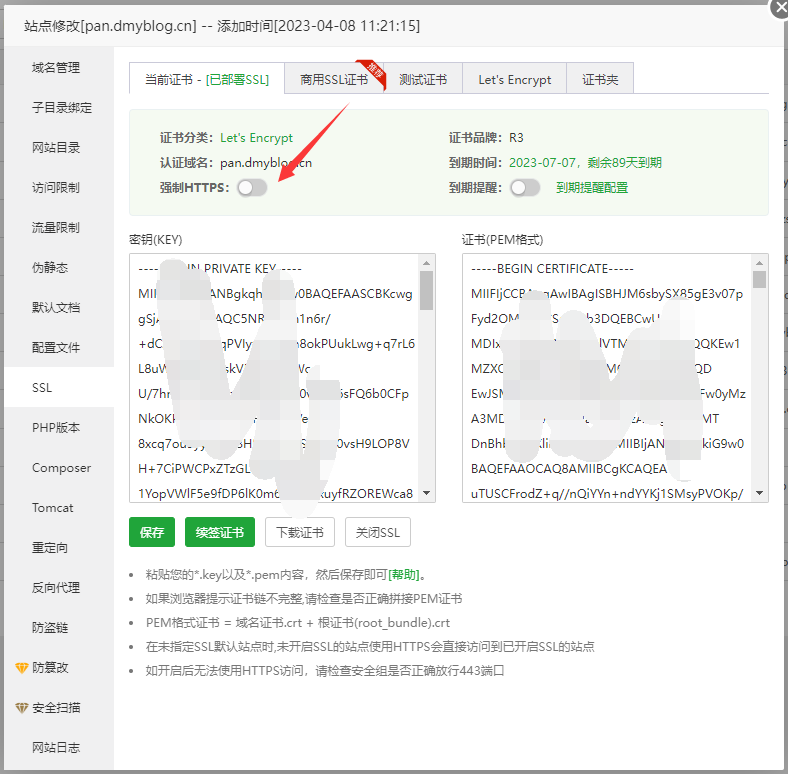Click the PEM box scroll-down arrow
Image resolution: width=788 pixels, height=774 pixels.
(759, 493)
